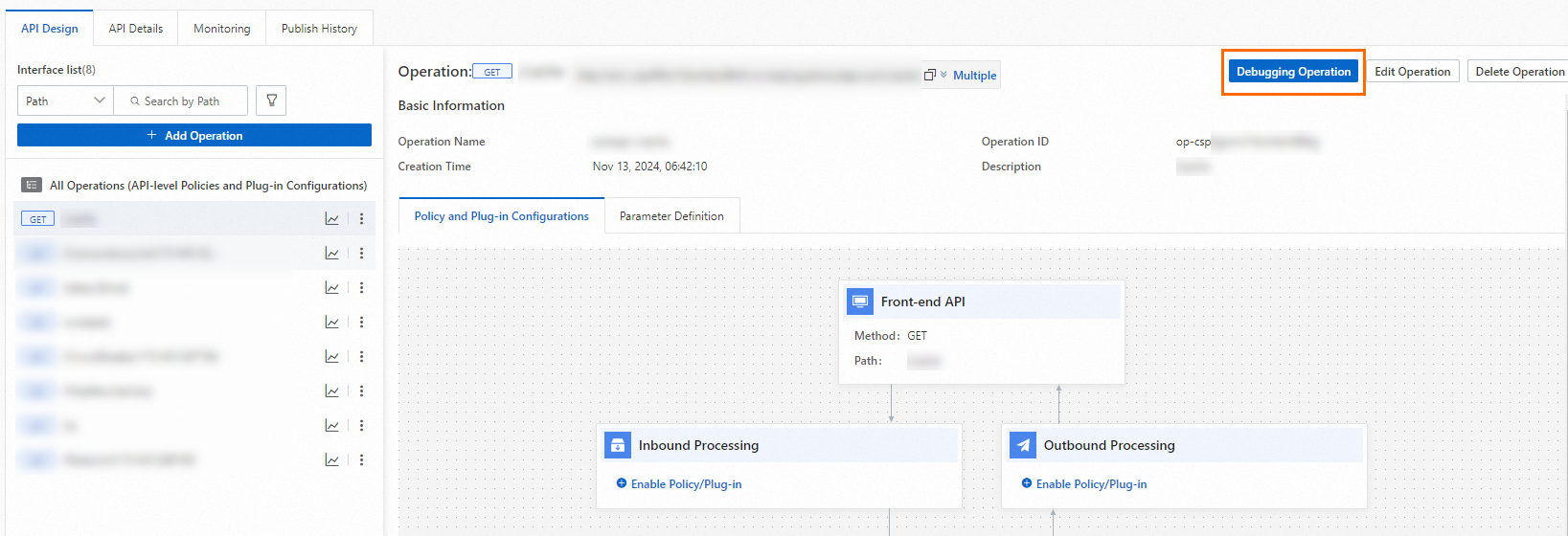Click the Method: GET text in Front-end API
This screenshot has width=1568, height=536.
click(x=891, y=336)
